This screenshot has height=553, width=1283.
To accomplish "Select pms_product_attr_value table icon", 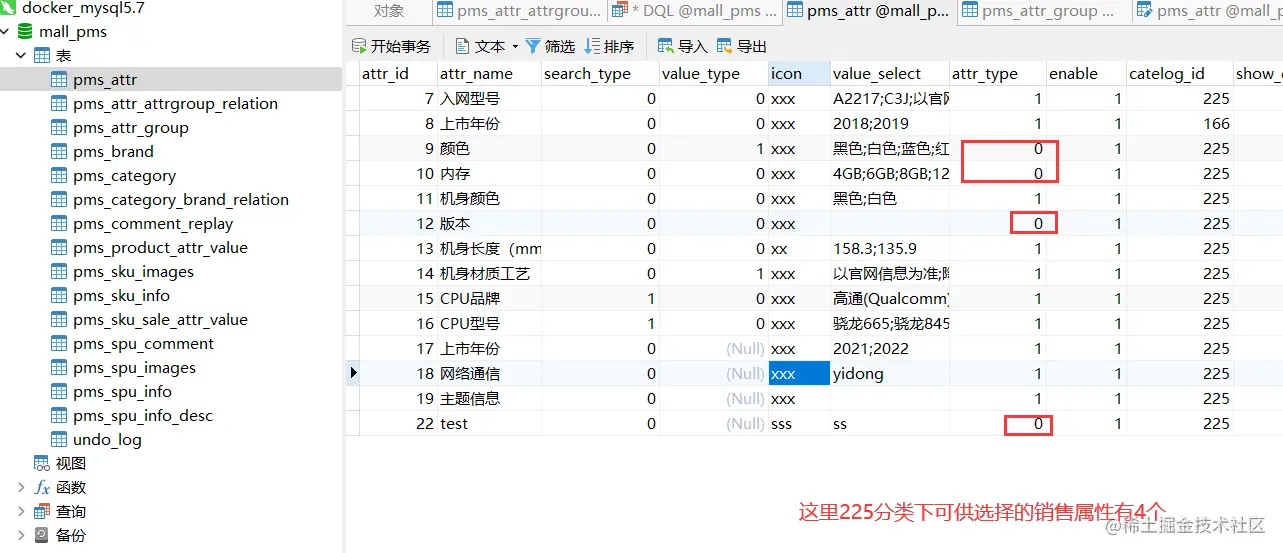I will point(59,248).
